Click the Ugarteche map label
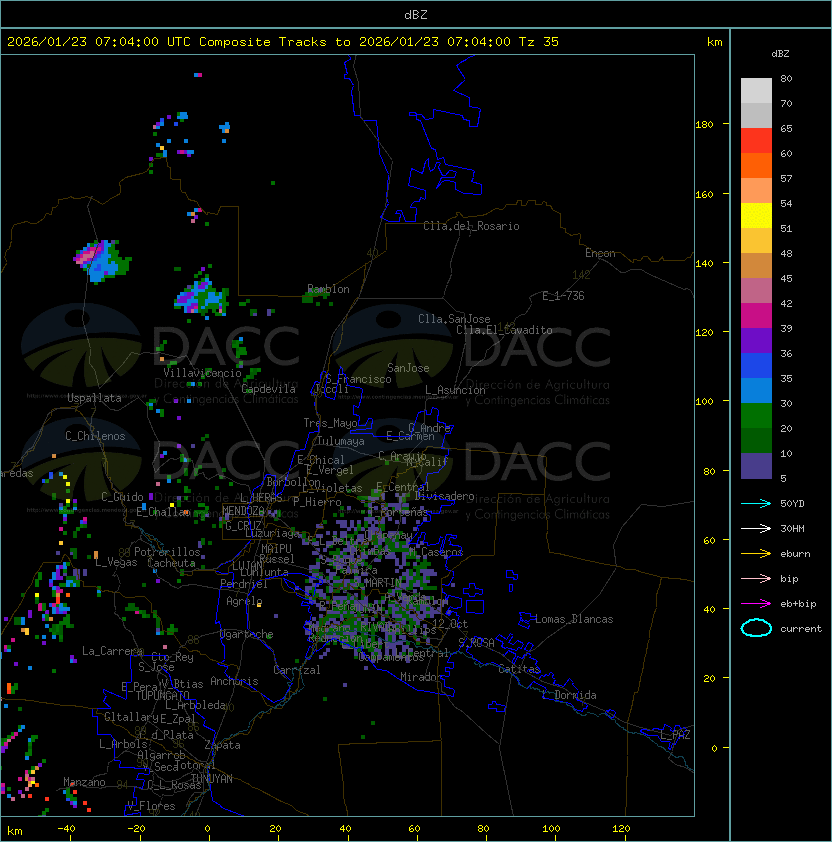 click(247, 634)
